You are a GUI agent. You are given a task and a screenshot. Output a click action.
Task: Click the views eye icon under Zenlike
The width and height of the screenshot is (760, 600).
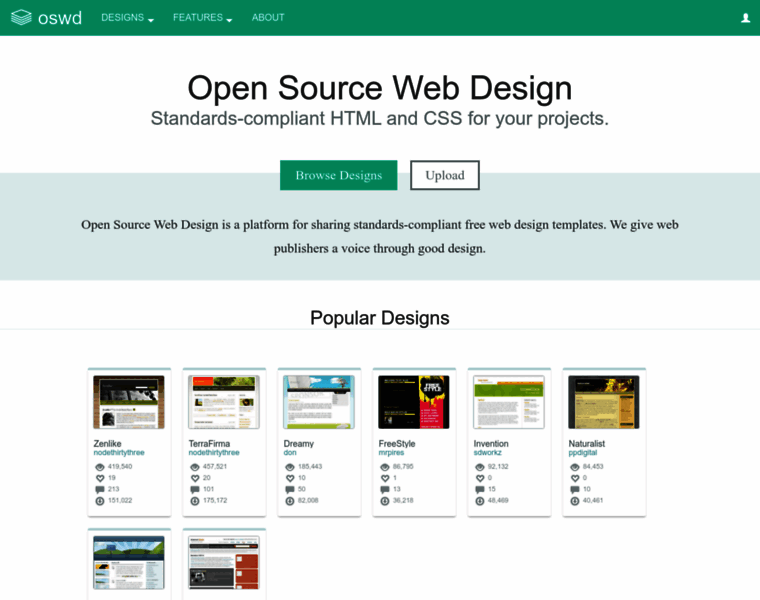tap(99, 467)
